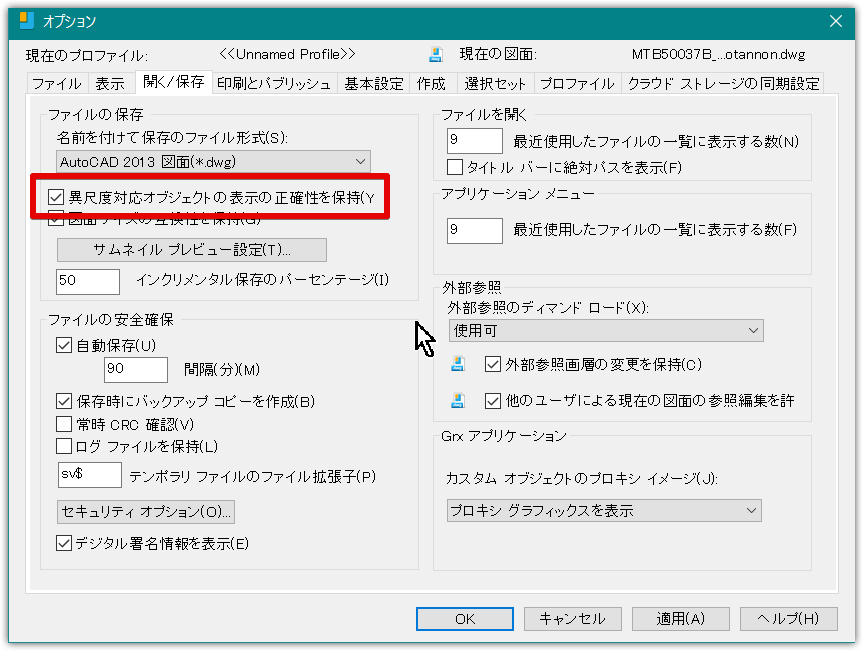Switch to the 印刷とパブリッシュ tab
This screenshot has height=651, width=863.
click(273, 84)
